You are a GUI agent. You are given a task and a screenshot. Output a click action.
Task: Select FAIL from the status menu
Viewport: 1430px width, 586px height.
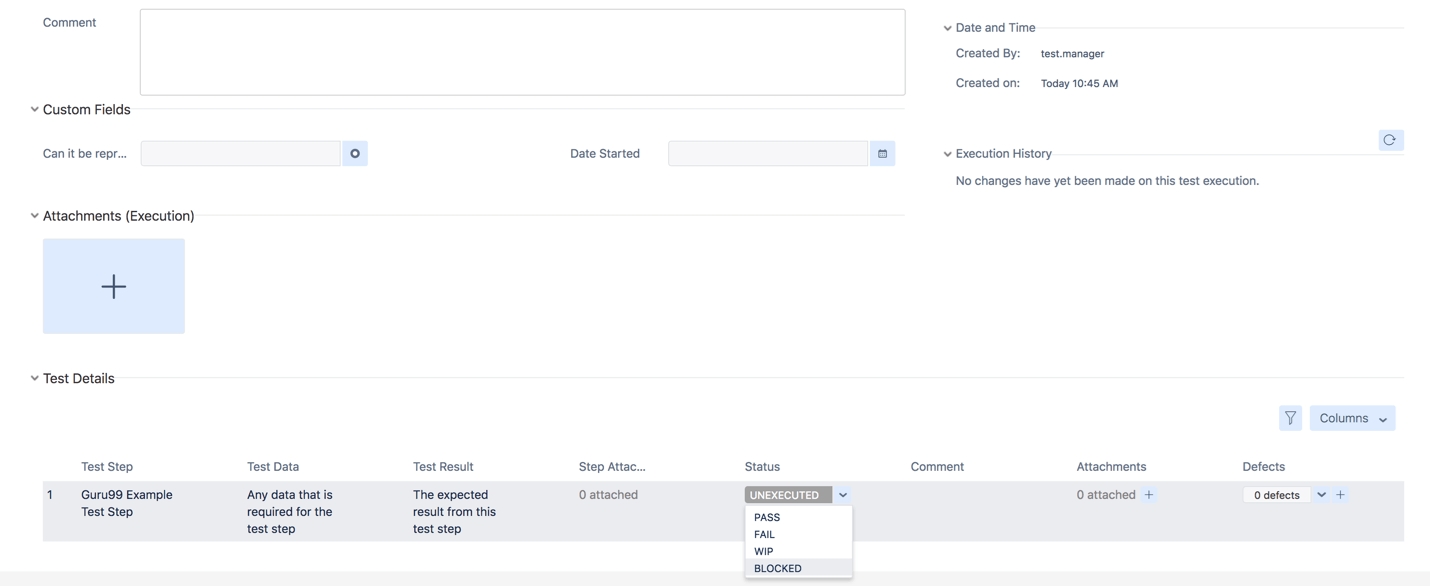click(x=765, y=534)
